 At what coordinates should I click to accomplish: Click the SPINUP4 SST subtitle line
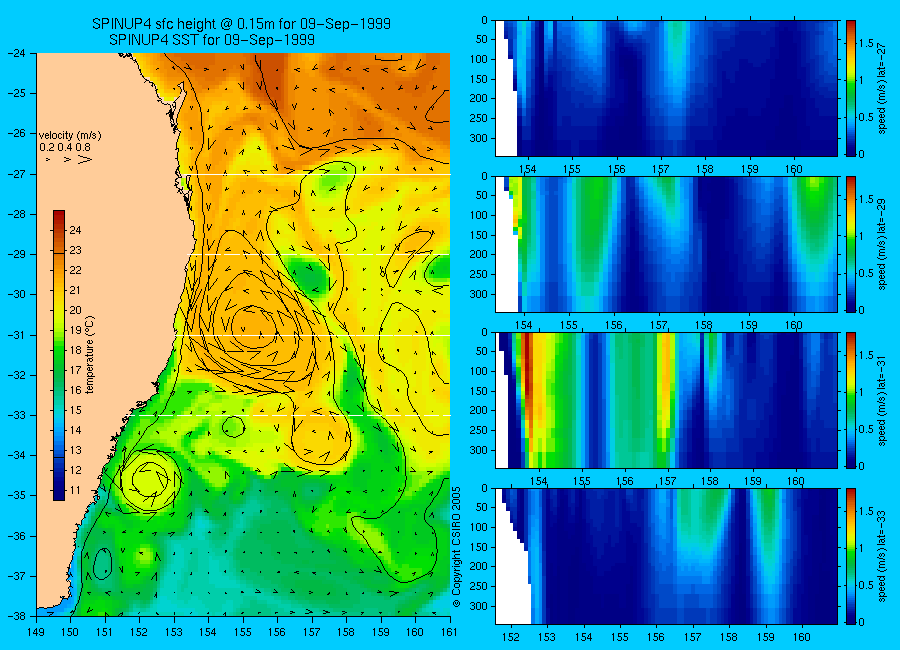click(x=212, y=40)
